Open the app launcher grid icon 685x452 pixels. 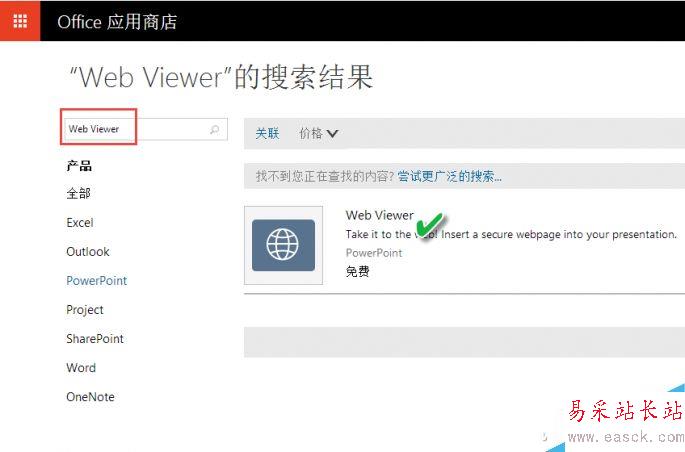click(20, 21)
